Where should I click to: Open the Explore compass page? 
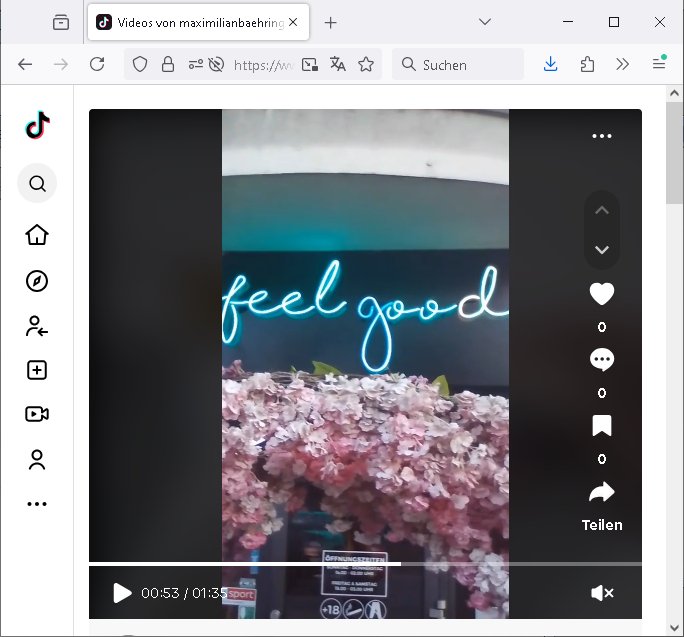pos(37,281)
